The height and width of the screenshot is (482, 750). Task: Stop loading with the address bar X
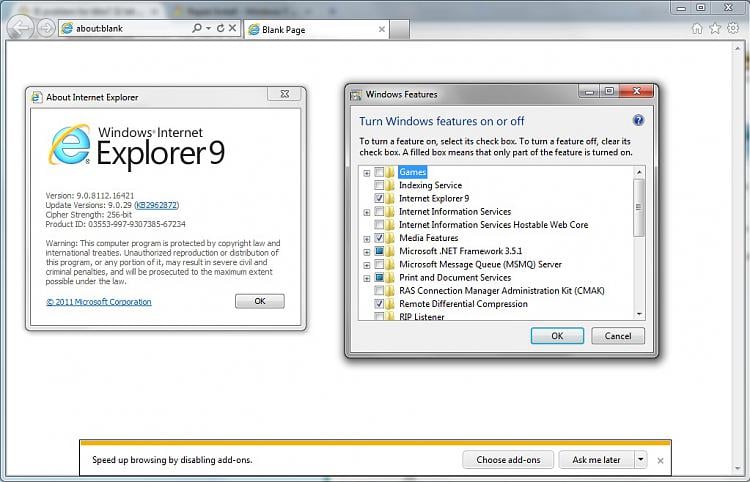click(232, 28)
